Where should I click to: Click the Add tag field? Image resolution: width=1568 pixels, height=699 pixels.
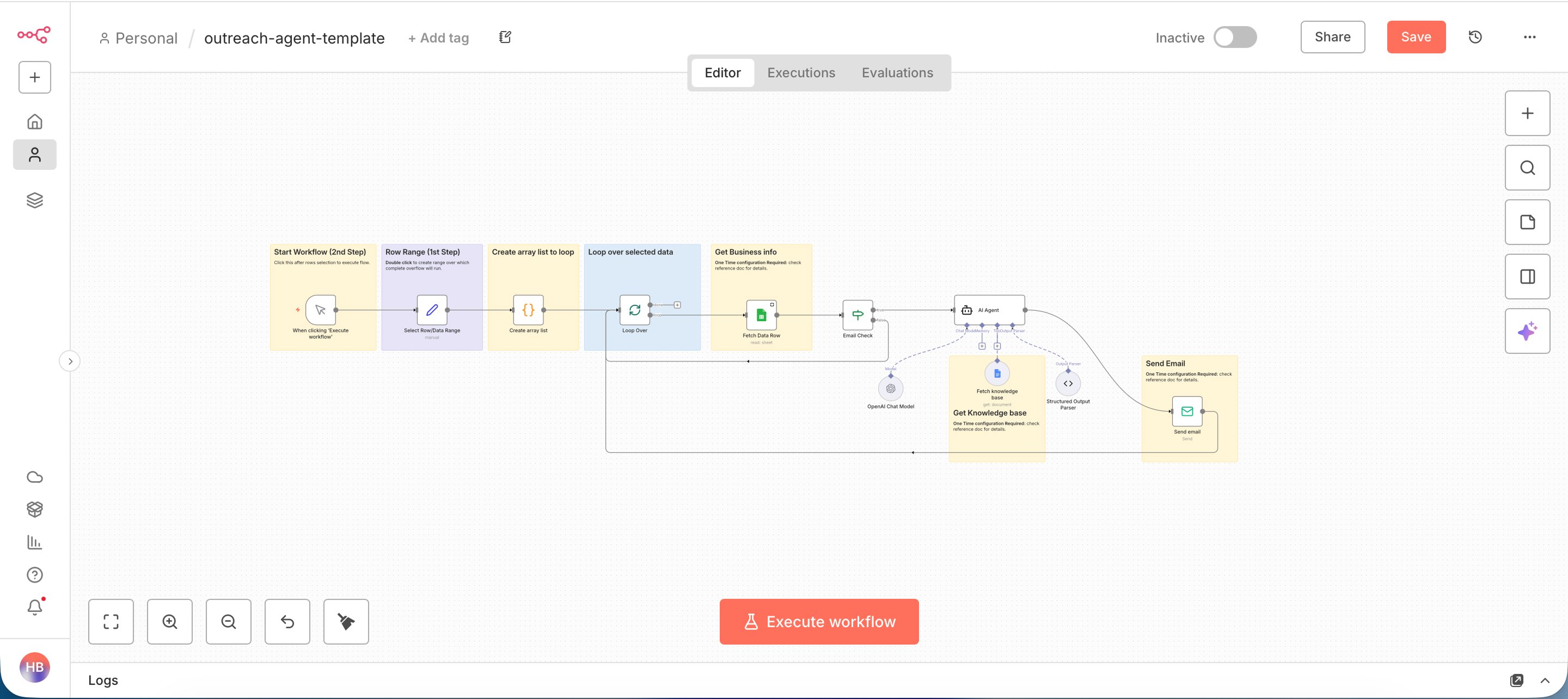point(439,38)
